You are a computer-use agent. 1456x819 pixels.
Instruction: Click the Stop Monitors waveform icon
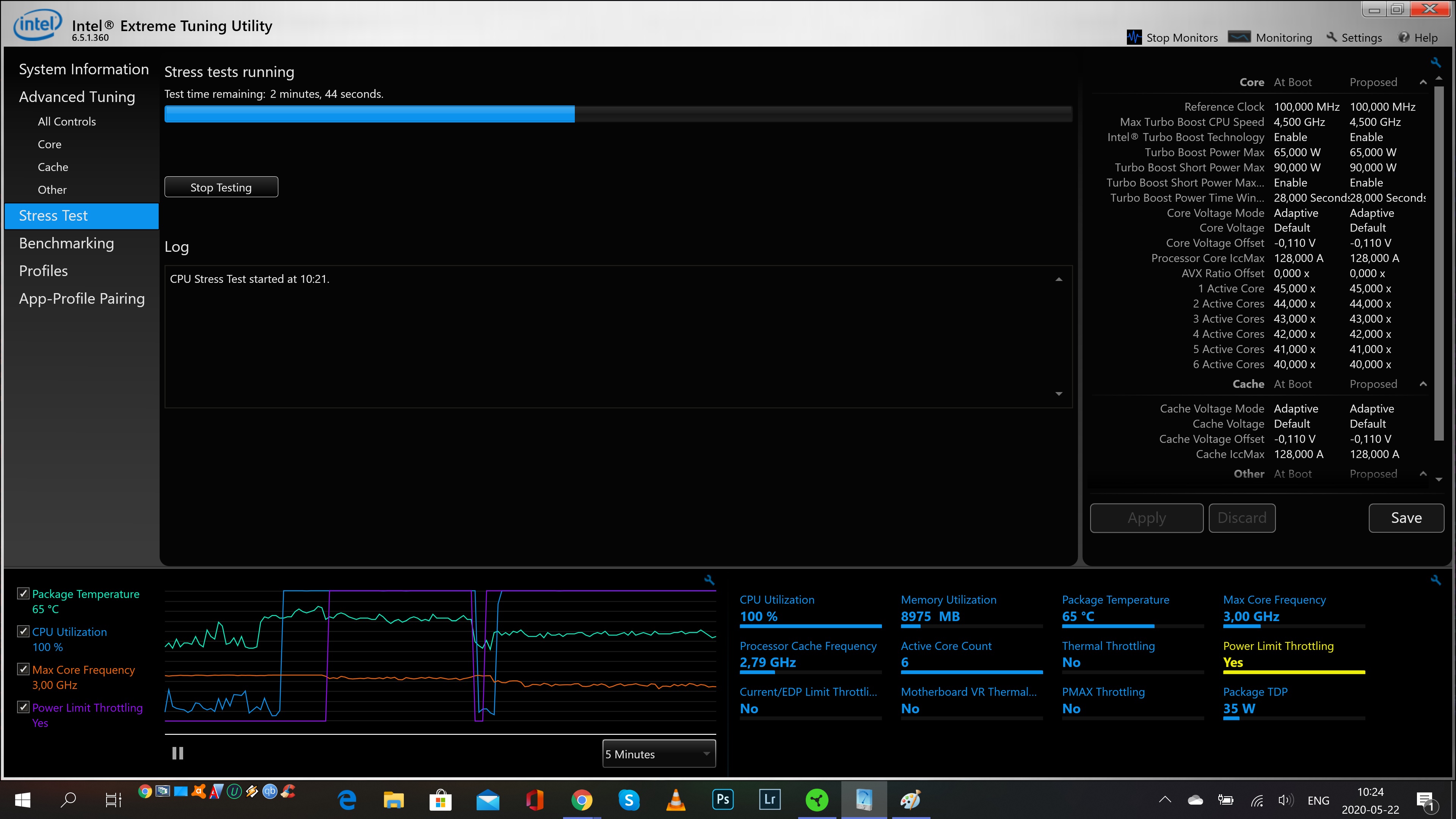(1134, 37)
